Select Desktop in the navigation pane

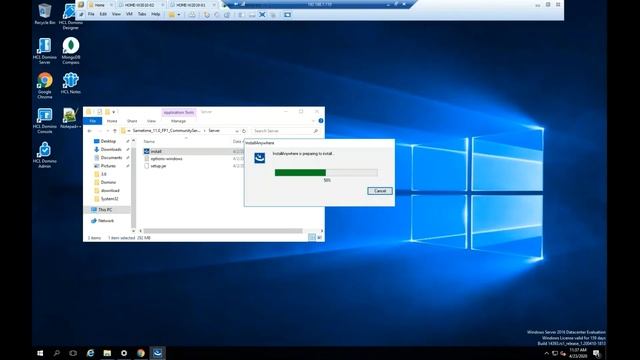(108, 141)
